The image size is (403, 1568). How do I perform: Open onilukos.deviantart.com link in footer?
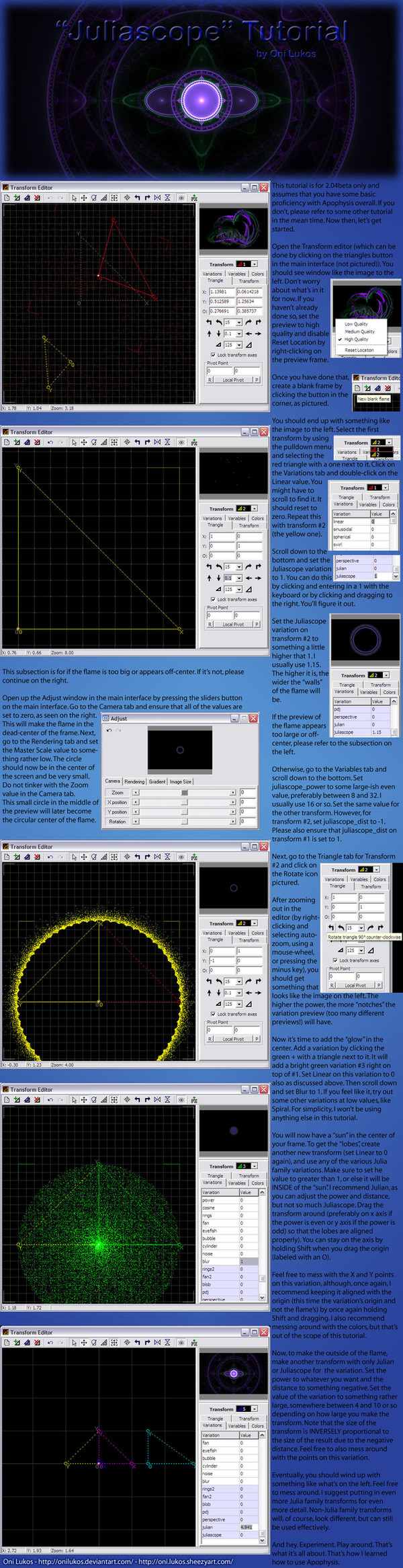point(85,1561)
